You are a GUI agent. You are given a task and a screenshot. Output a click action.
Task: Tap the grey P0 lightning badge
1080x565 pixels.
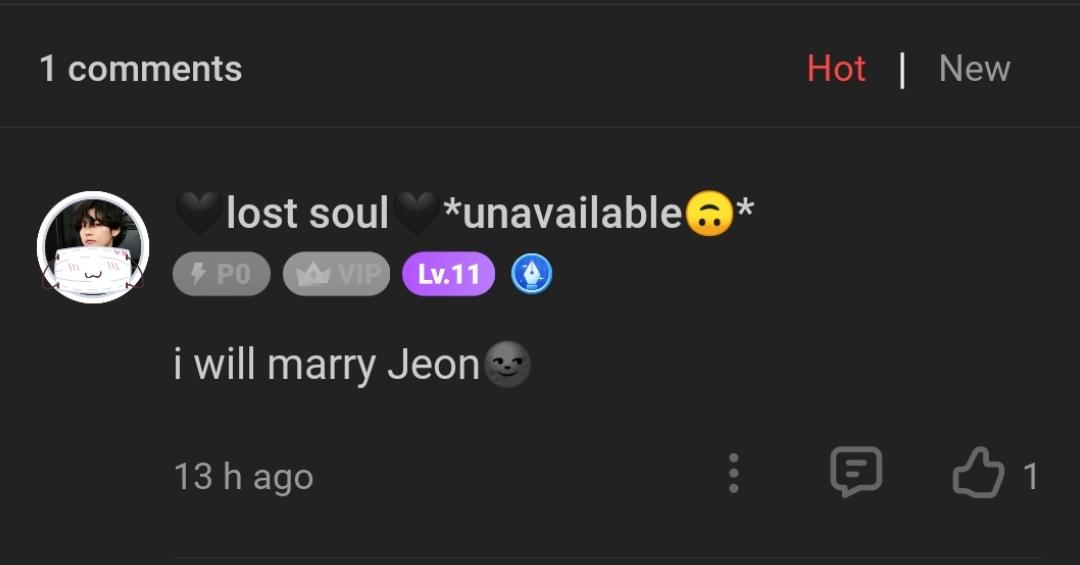point(221,274)
